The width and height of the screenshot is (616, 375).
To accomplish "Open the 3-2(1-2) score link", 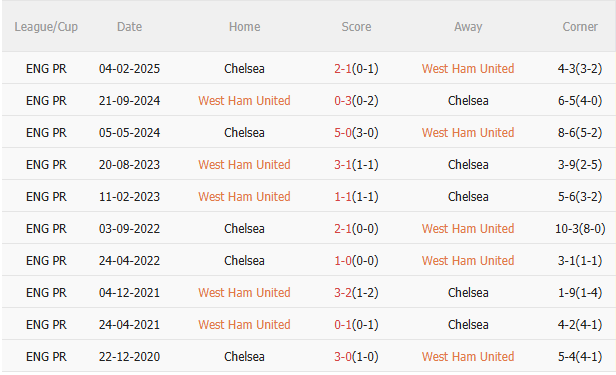I will click(x=356, y=293).
